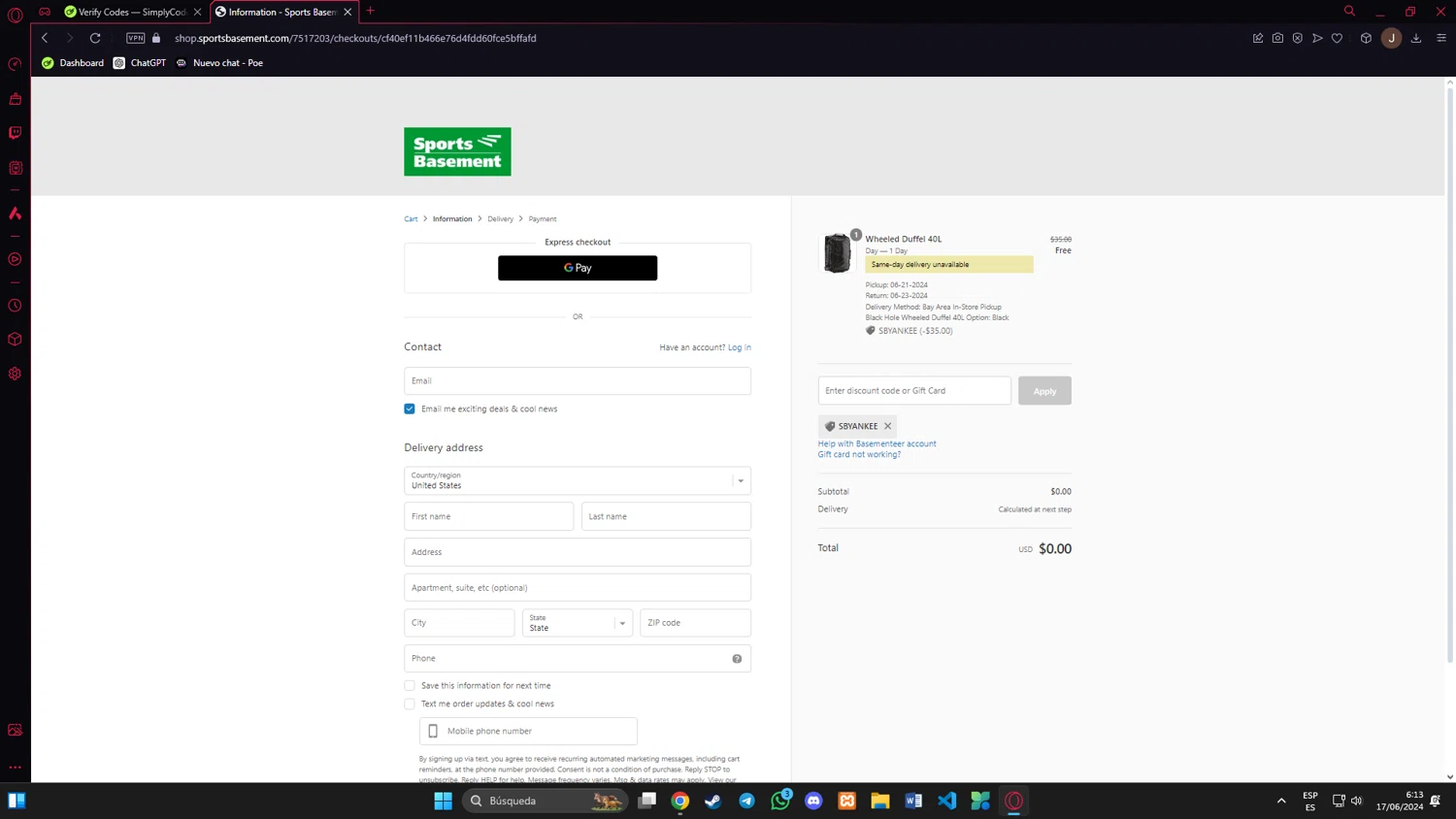Image resolution: width=1456 pixels, height=819 pixels.
Task: Click the send arrow icon in toolbar
Action: 1317,38
